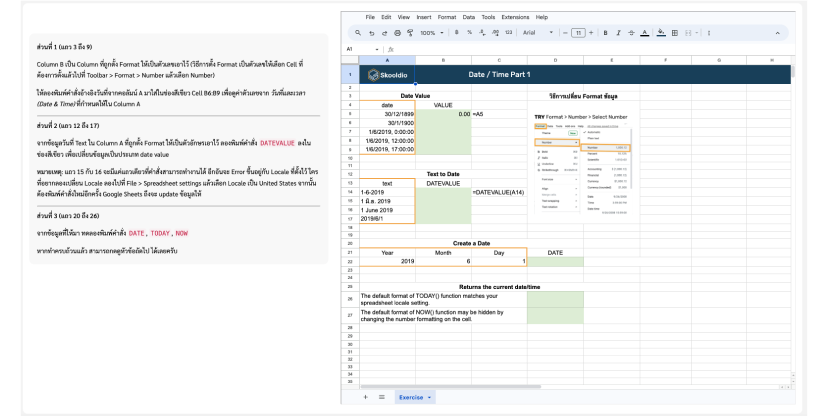Open the more toolbar options icon
827x416 pixels.
click(709, 33)
